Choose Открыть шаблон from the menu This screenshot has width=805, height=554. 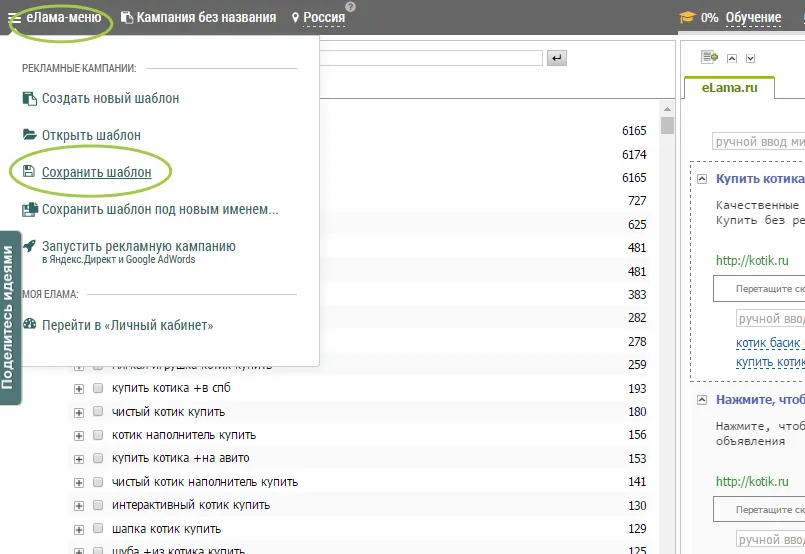tap(91, 135)
